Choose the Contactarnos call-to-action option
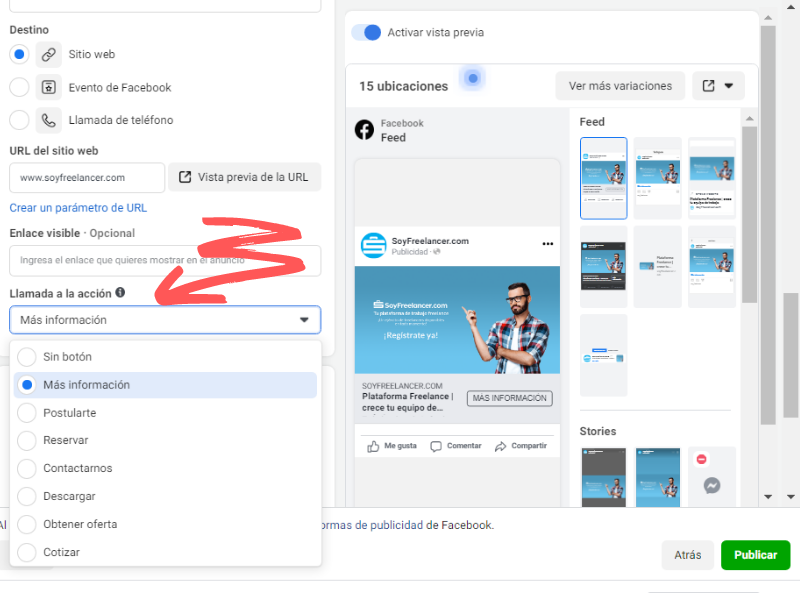This screenshot has width=800, height=600. point(165,468)
